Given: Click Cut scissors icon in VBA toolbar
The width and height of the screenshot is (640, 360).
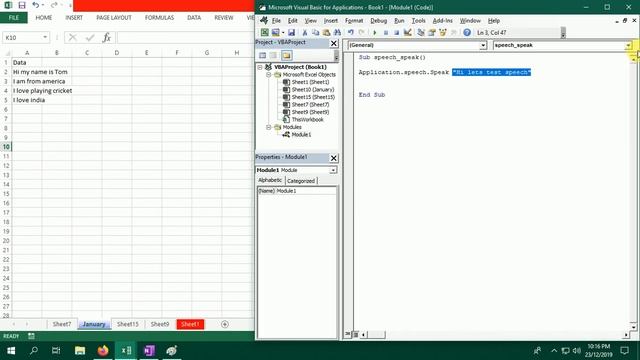Looking at the screenshot, I should coord(304,32).
